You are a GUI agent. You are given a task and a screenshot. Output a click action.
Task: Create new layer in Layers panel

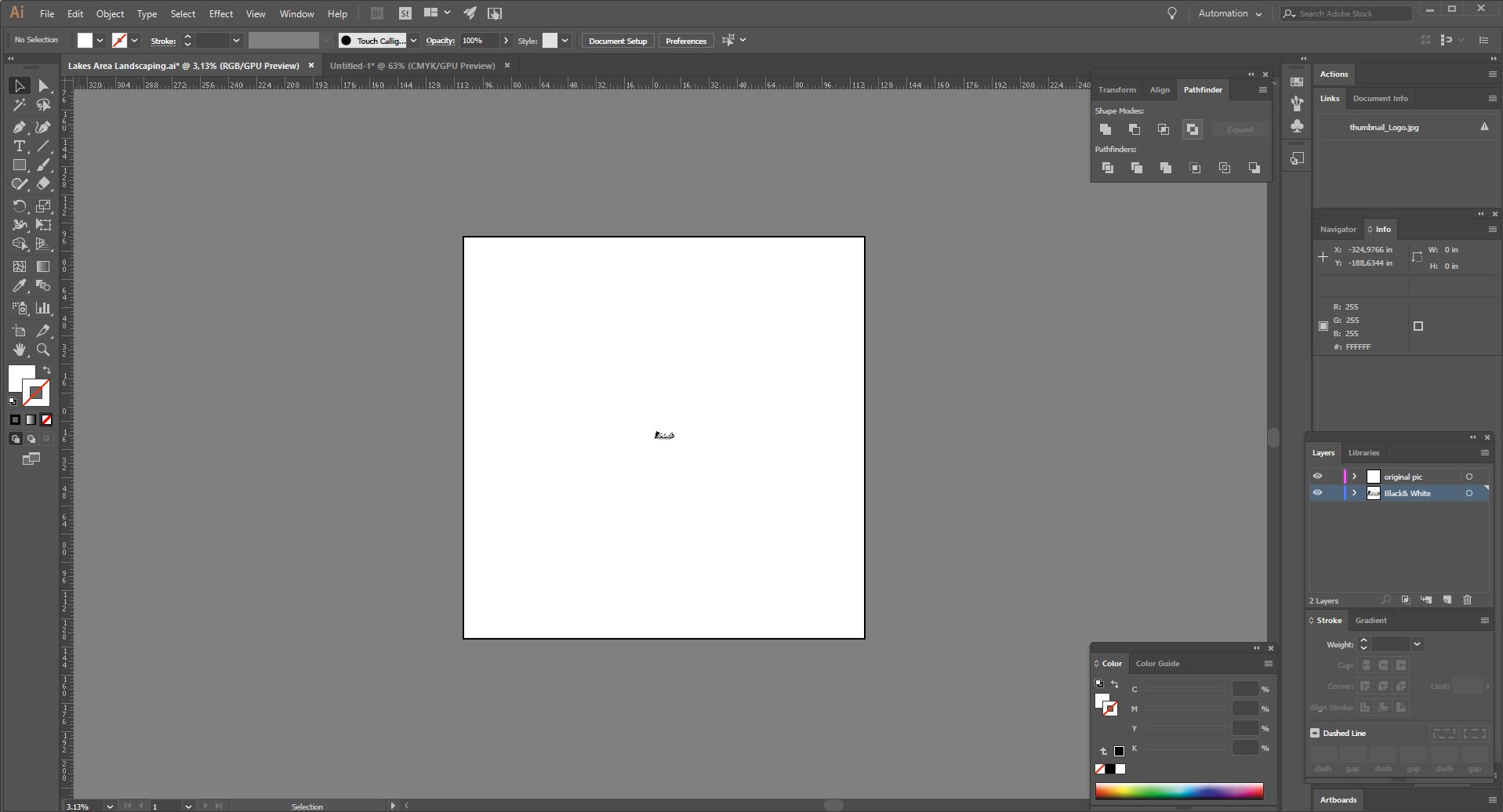pyautogui.click(x=1447, y=600)
